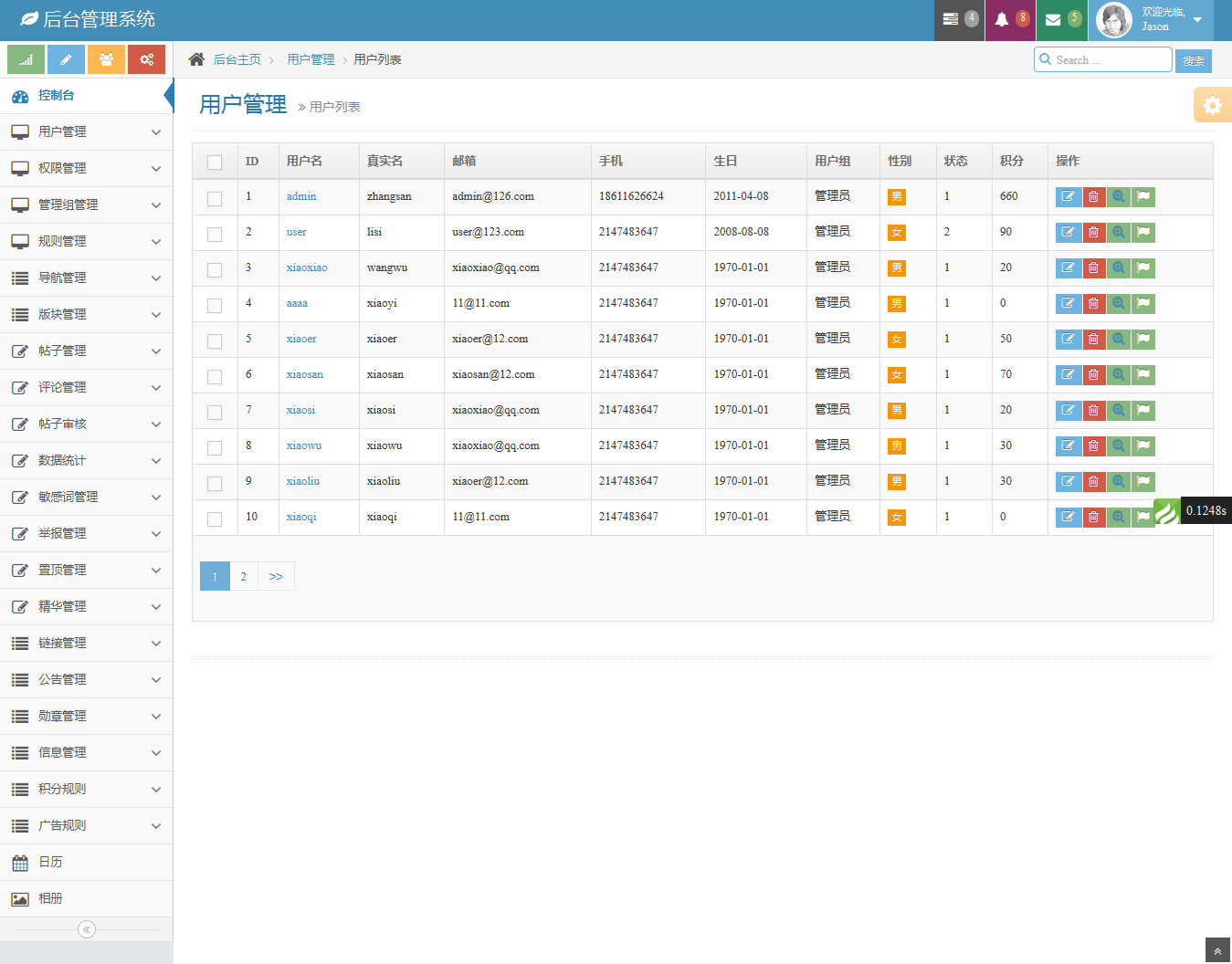This screenshot has height=964, width=1232.
Task: Click the green flag icon for xiaoer row
Action: (1143, 340)
